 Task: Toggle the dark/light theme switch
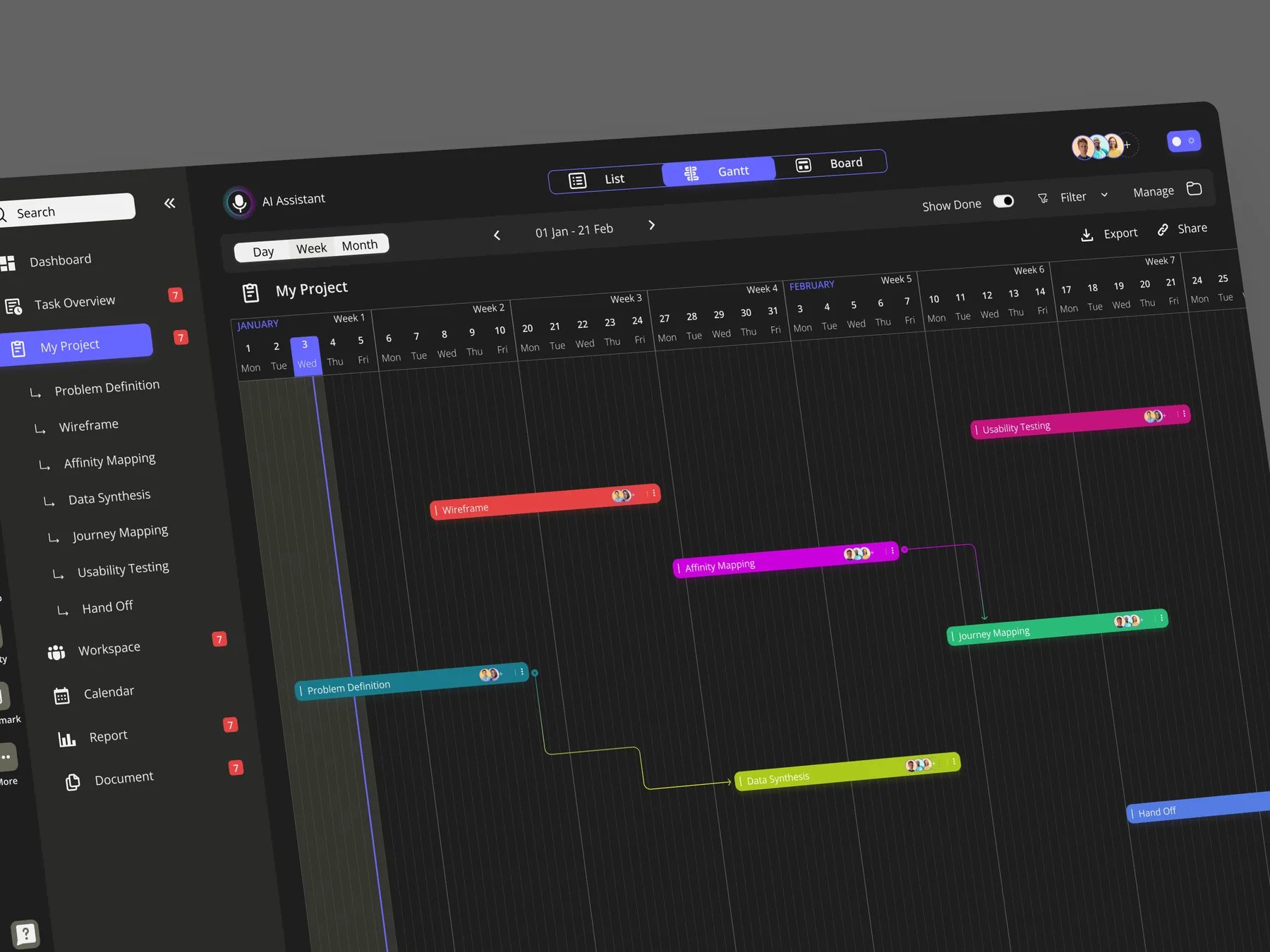[x=1184, y=141]
